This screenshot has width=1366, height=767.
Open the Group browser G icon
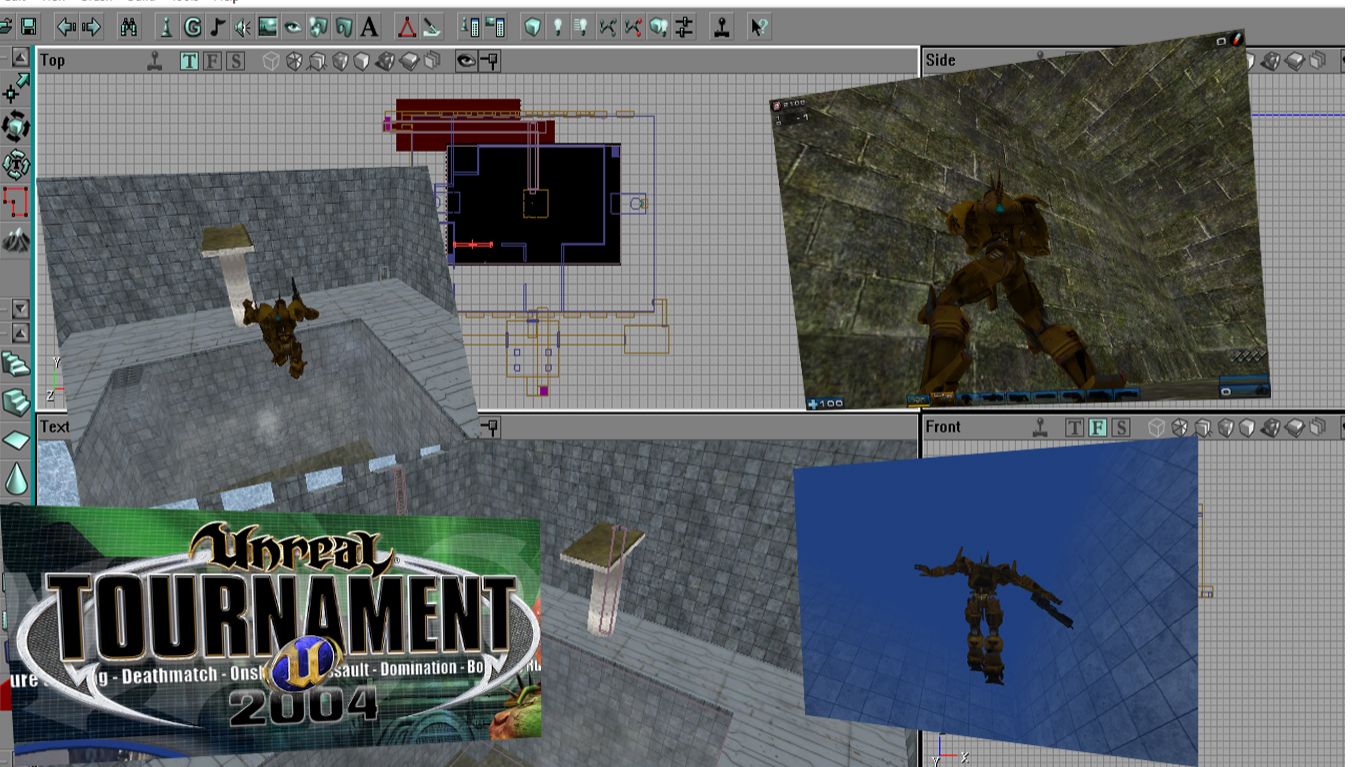click(192, 27)
